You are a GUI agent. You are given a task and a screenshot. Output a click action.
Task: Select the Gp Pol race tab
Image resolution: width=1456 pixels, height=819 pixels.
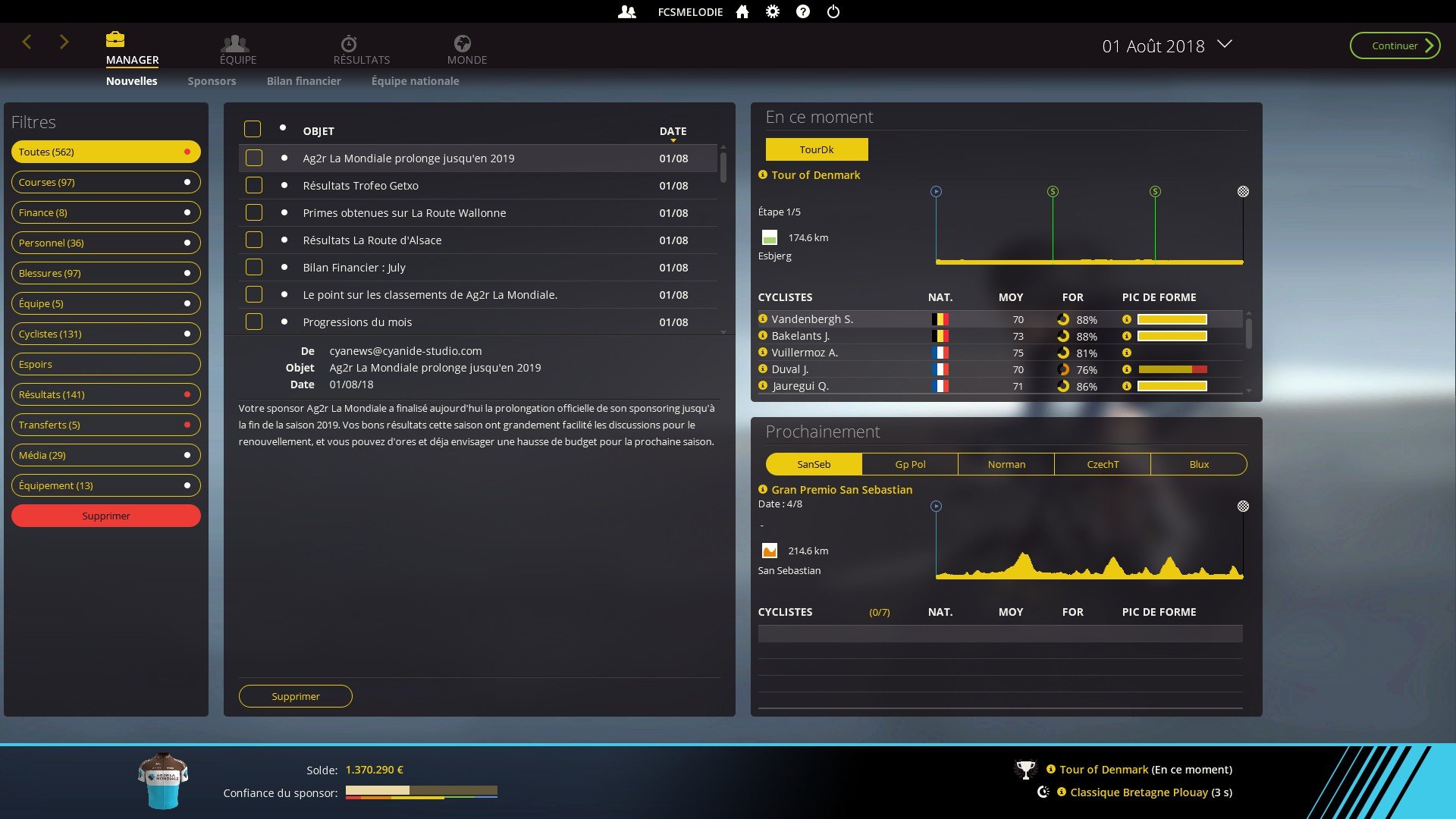[910, 464]
